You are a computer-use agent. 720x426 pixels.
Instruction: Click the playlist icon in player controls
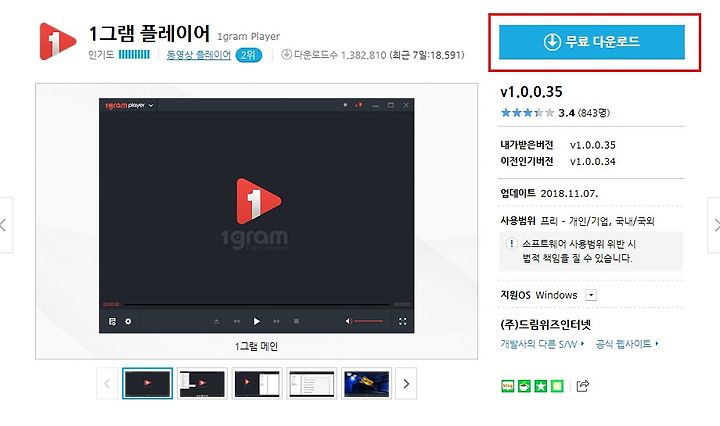pos(112,321)
